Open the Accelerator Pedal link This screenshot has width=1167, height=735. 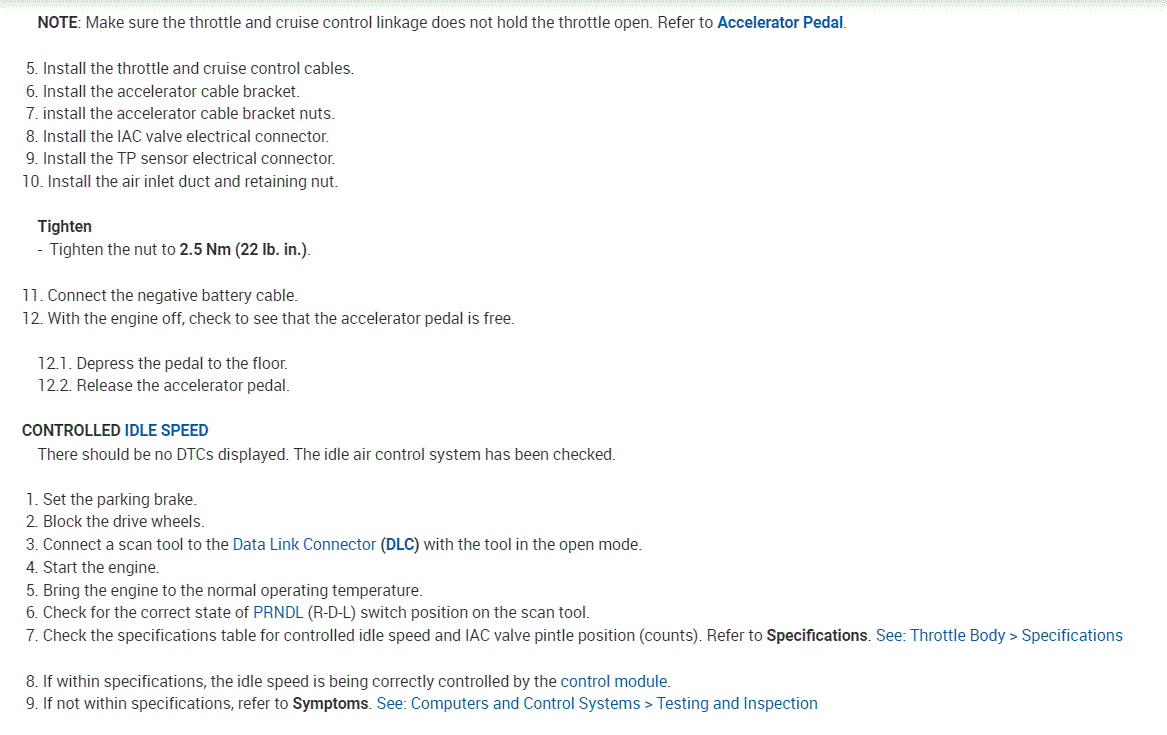[x=781, y=22]
